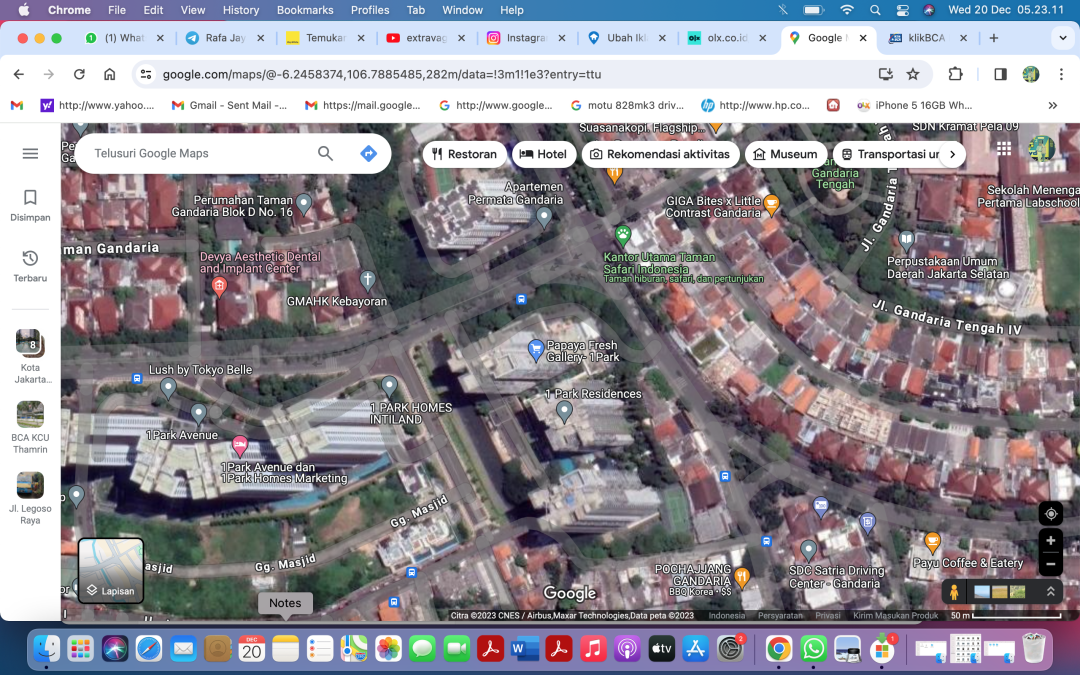This screenshot has height=675, width=1080.
Task: Bookmark this page with the star
Action: (913, 74)
